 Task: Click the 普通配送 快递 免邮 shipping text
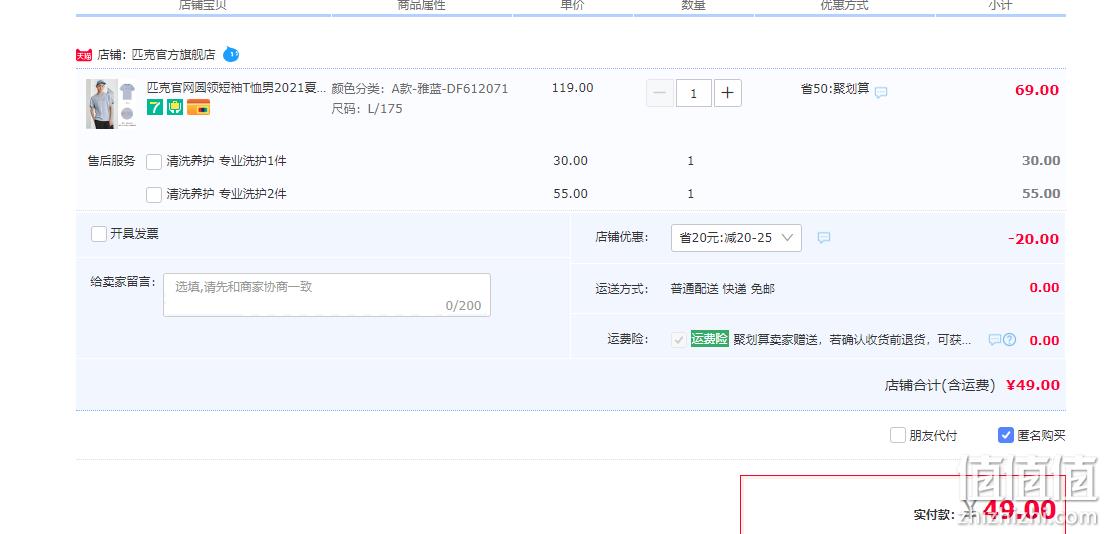[722, 289]
